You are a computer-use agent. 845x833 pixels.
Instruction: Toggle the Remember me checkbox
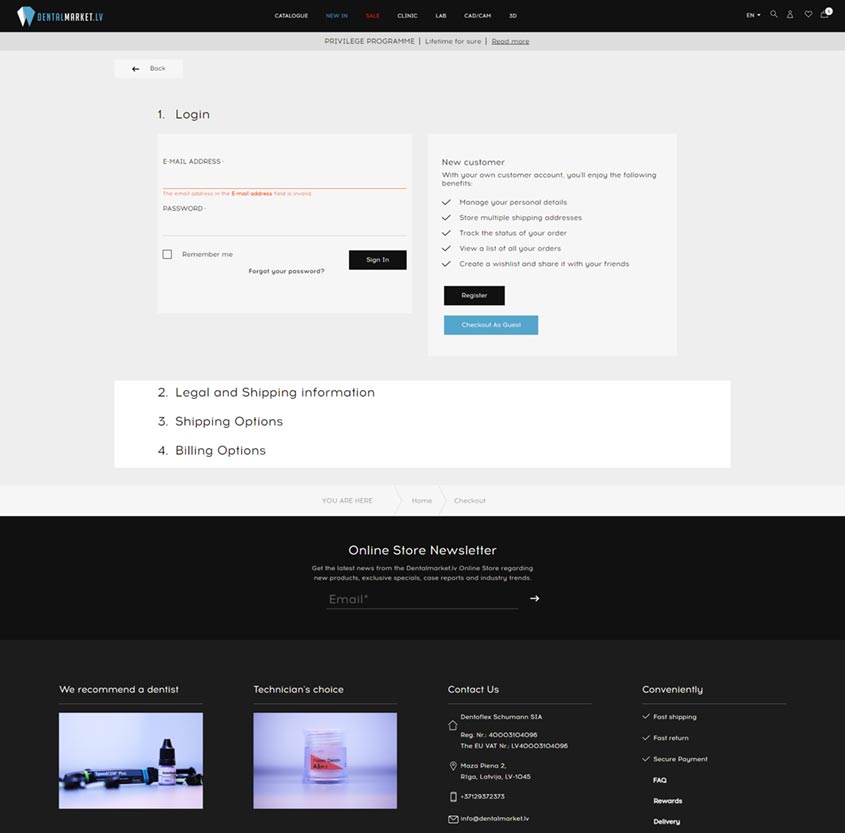point(168,254)
